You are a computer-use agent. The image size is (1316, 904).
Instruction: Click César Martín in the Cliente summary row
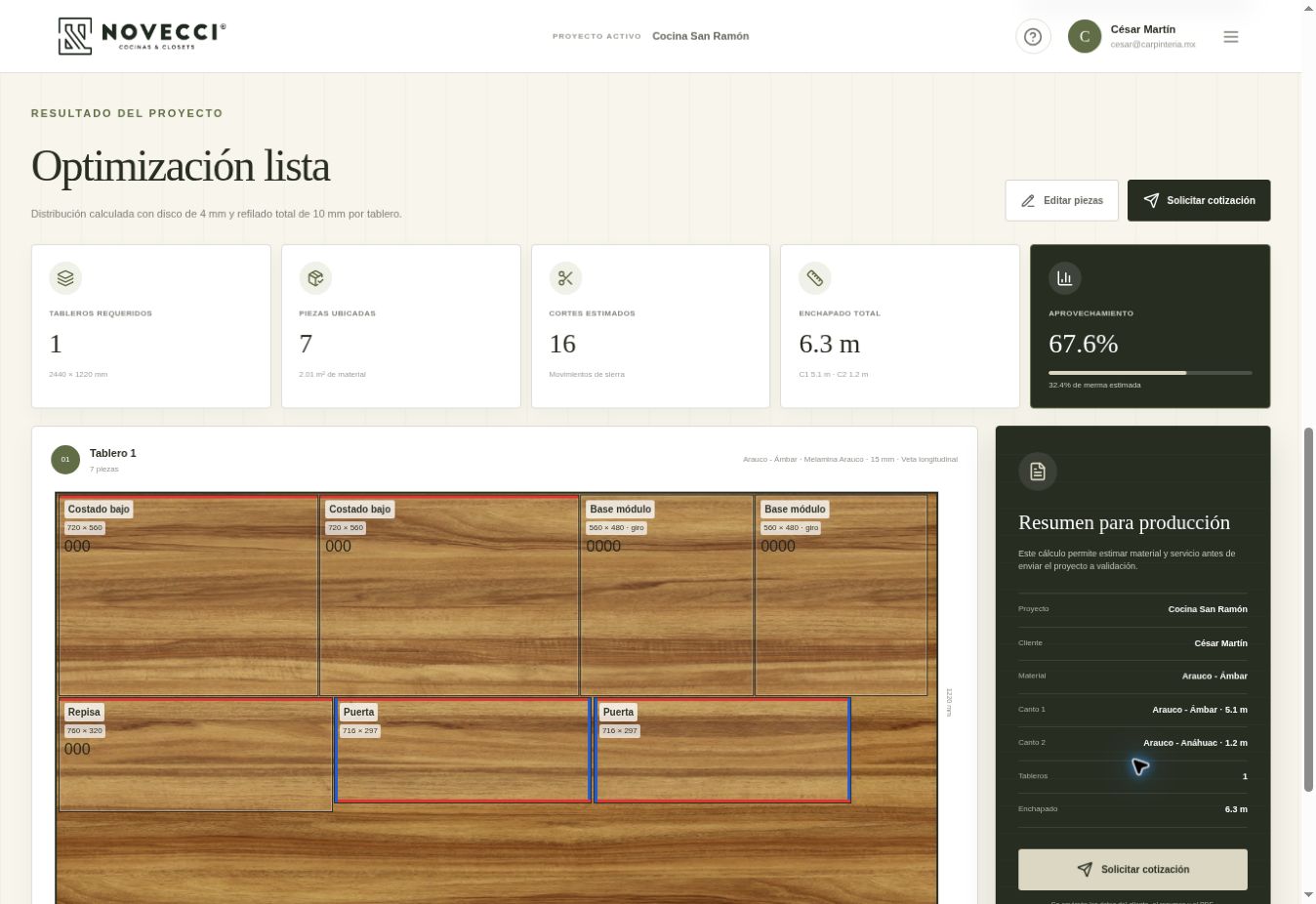[x=1220, y=643]
